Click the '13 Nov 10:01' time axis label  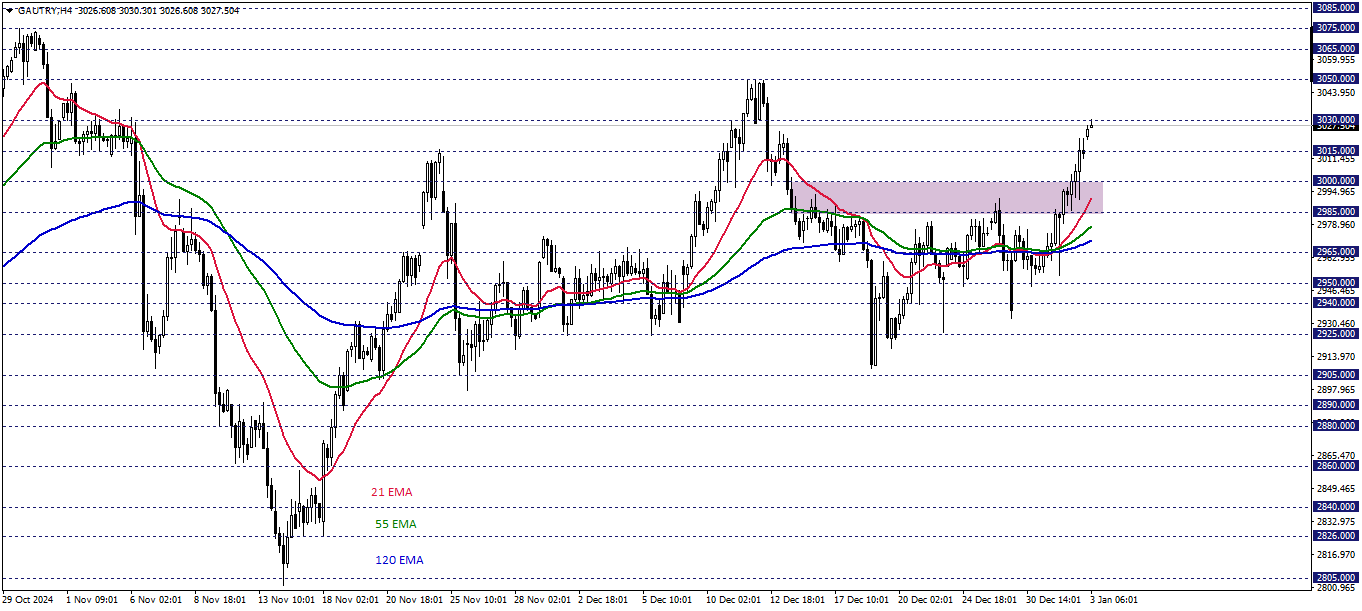coord(285,600)
